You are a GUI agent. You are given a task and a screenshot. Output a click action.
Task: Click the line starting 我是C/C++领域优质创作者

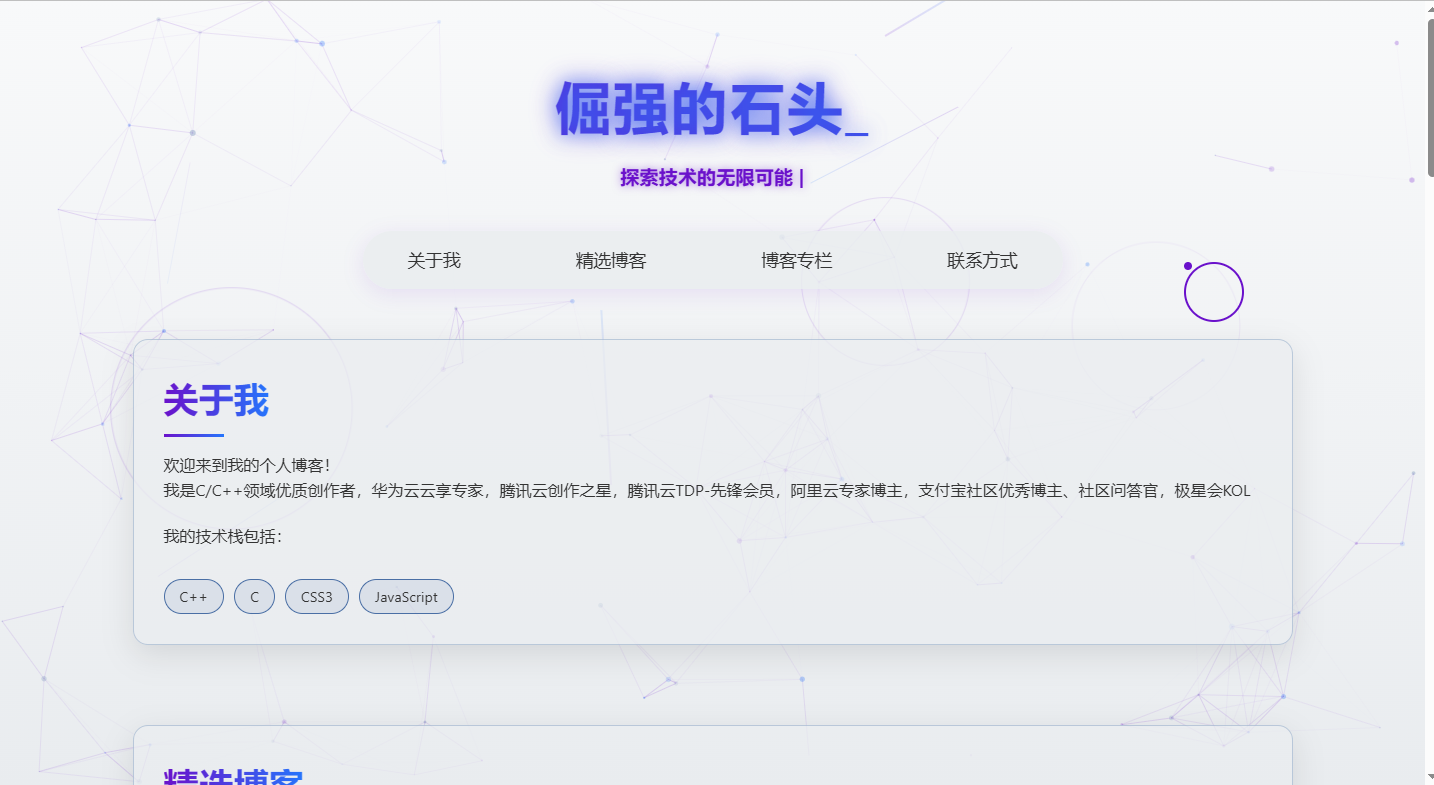click(x=707, y=491)
